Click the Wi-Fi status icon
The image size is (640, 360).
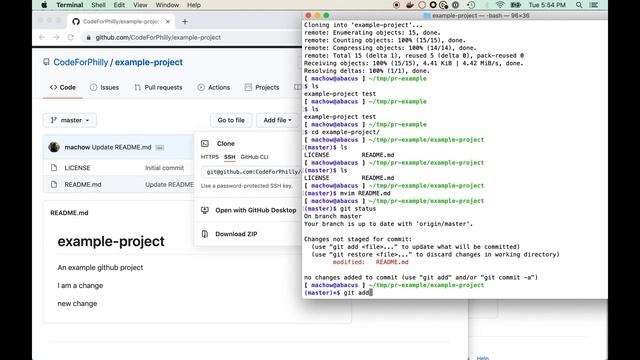(500, 5)
